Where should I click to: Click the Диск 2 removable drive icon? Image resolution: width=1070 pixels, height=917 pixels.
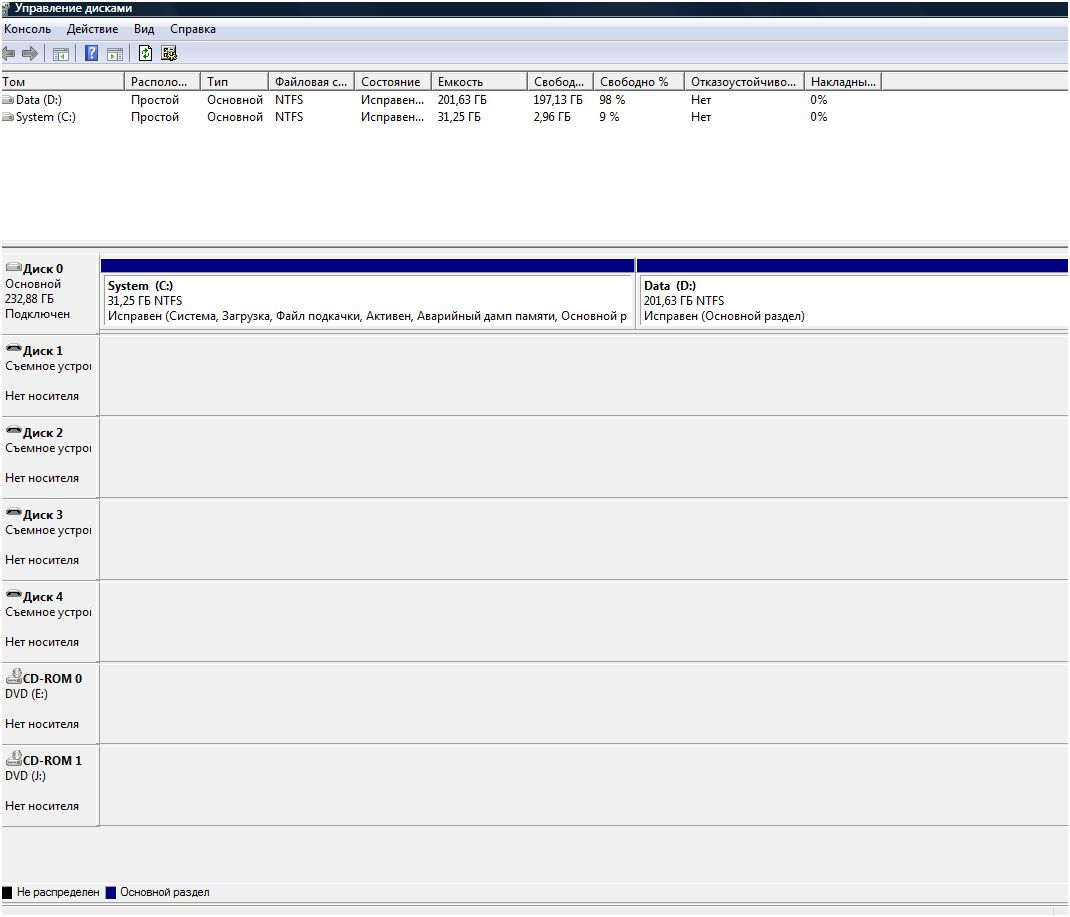14,431
